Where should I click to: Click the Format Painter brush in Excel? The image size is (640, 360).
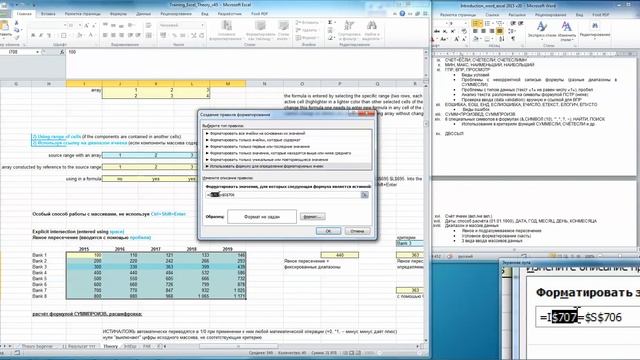(16, 37)
